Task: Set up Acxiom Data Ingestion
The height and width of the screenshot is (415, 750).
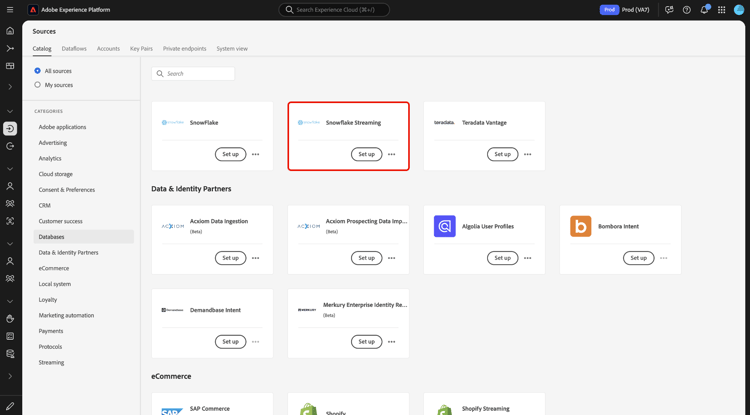Action: (x=231, y=258)
